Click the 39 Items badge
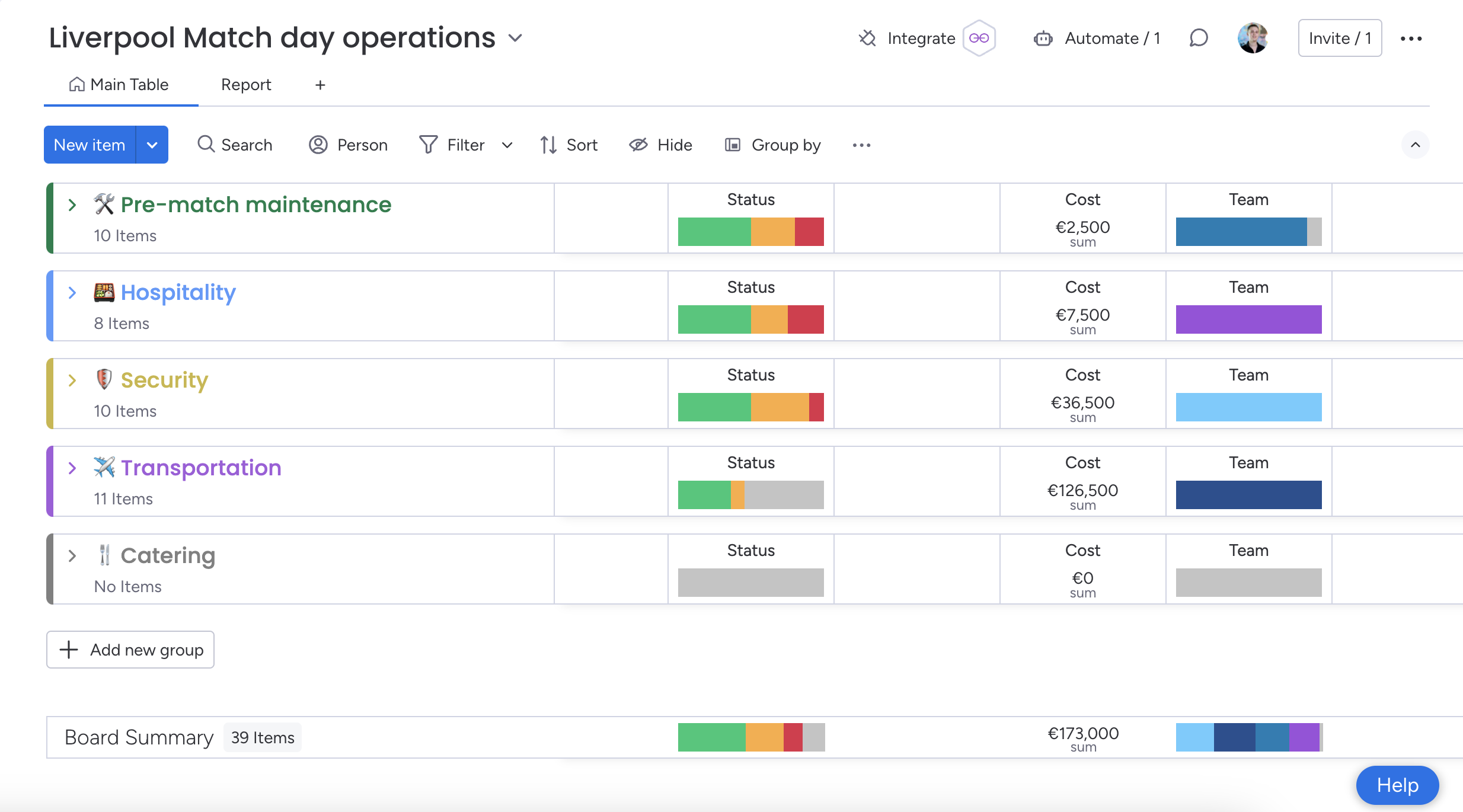The height and width of the screenshot is (812, 1463). [x=263, y=737]
